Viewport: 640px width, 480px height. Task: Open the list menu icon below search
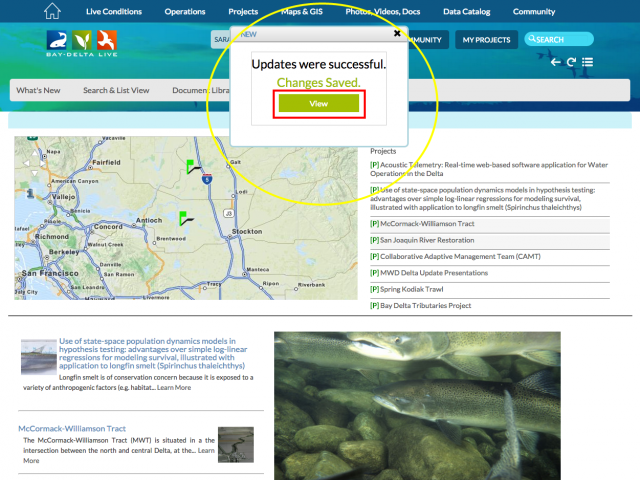point(587,62)
